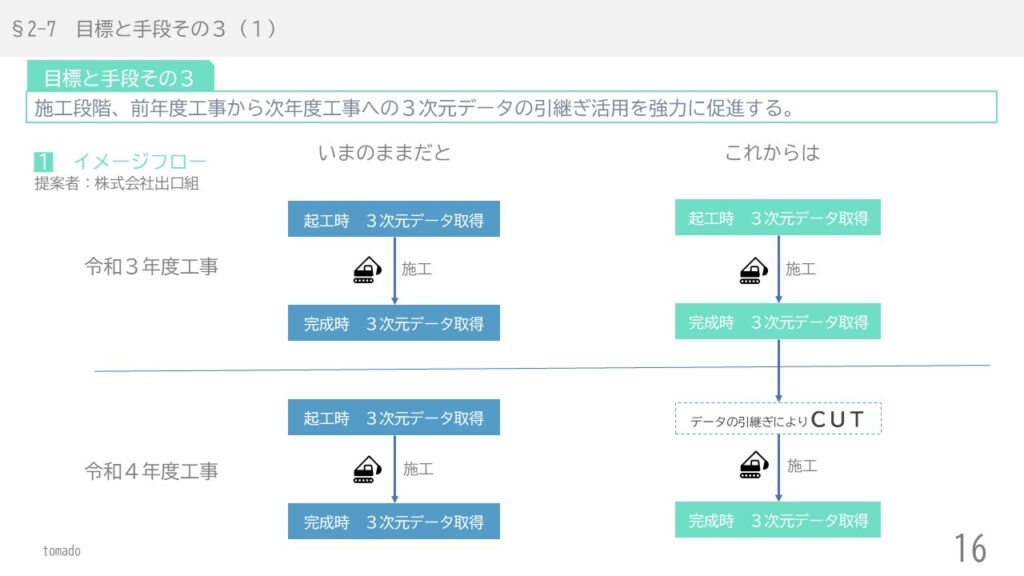Click the excavator icon in the blue 令和４年度 flow
Viewport: 1024px width, 576px height.
tap(368, 469)
